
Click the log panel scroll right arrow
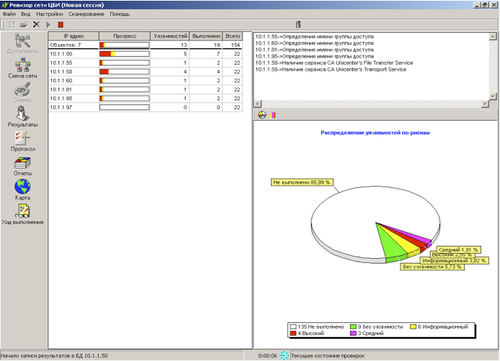tap(485, 104)
